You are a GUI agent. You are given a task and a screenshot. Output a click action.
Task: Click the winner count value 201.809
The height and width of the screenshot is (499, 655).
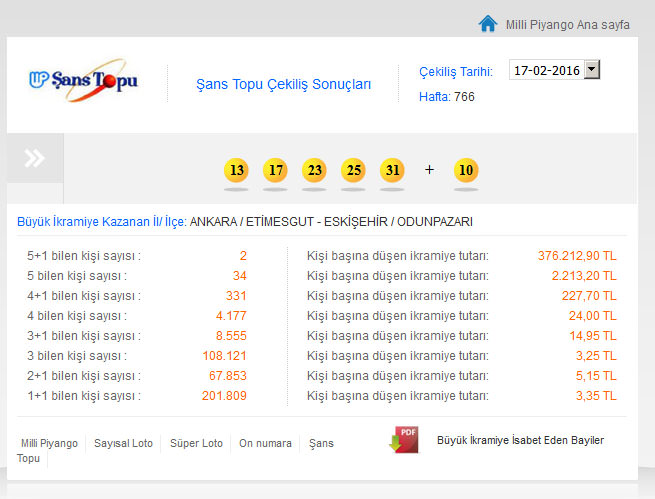coord(224,396)
